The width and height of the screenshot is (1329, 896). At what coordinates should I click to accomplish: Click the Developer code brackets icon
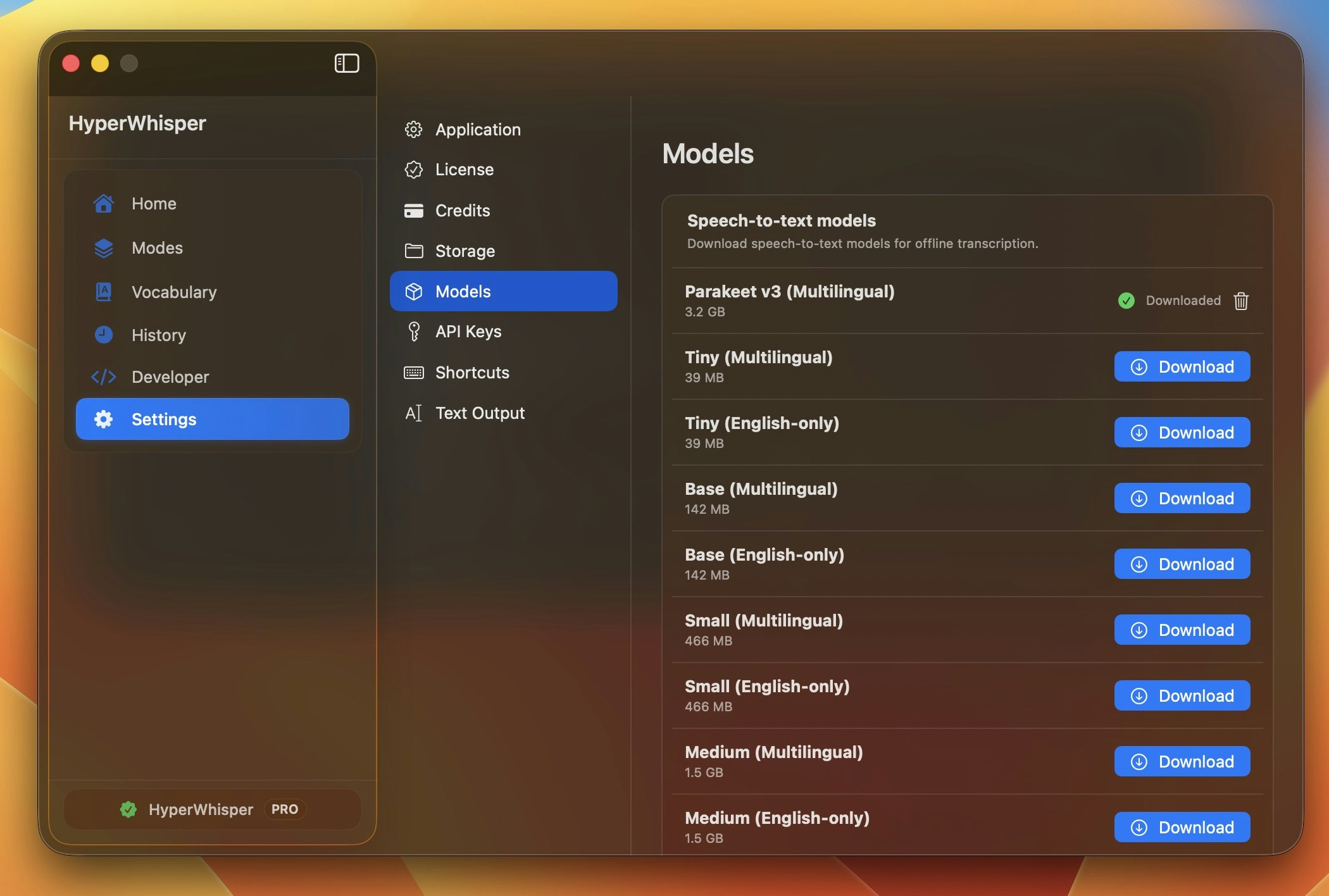103,377
